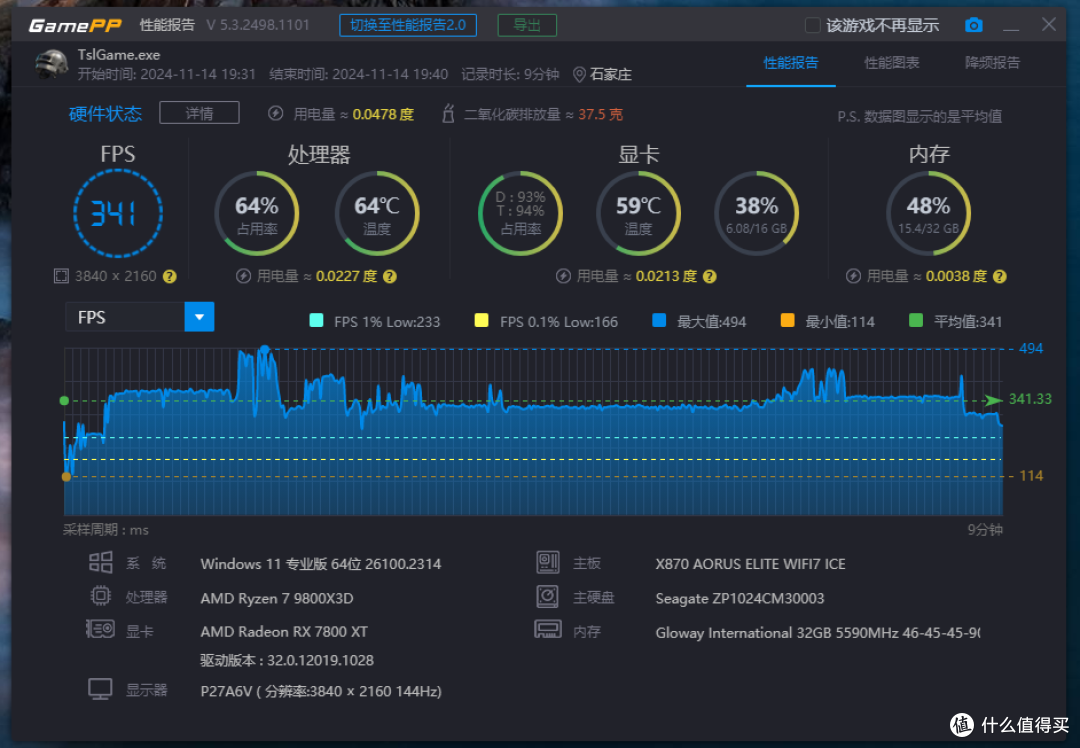
Task: Click the FPS gauge showing 341
Action: [x=118, y=214]
